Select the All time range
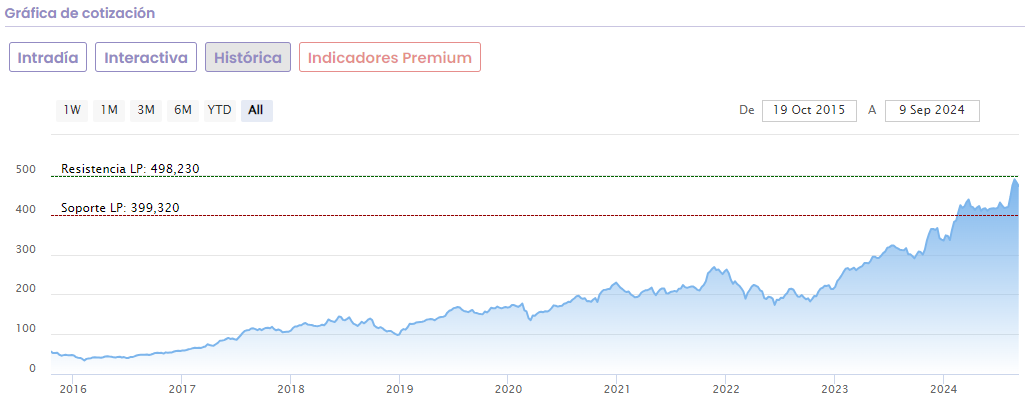 tap(256, 110)
